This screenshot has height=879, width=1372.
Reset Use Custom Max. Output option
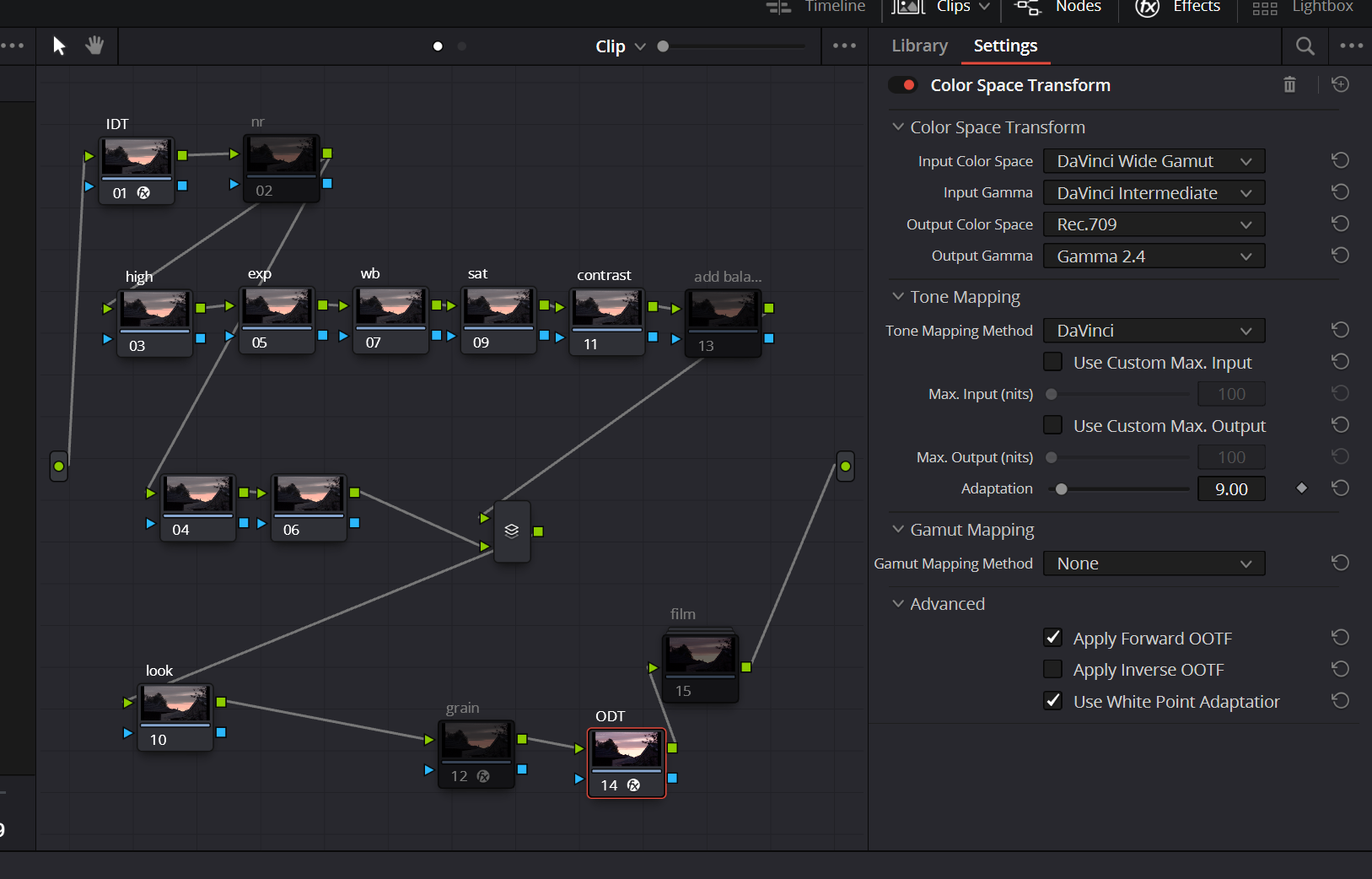point(1340,425)
